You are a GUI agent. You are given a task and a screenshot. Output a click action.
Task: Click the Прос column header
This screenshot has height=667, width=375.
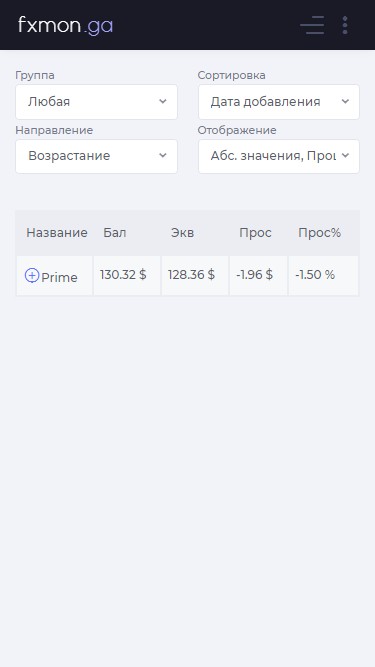tap(255, 233)
